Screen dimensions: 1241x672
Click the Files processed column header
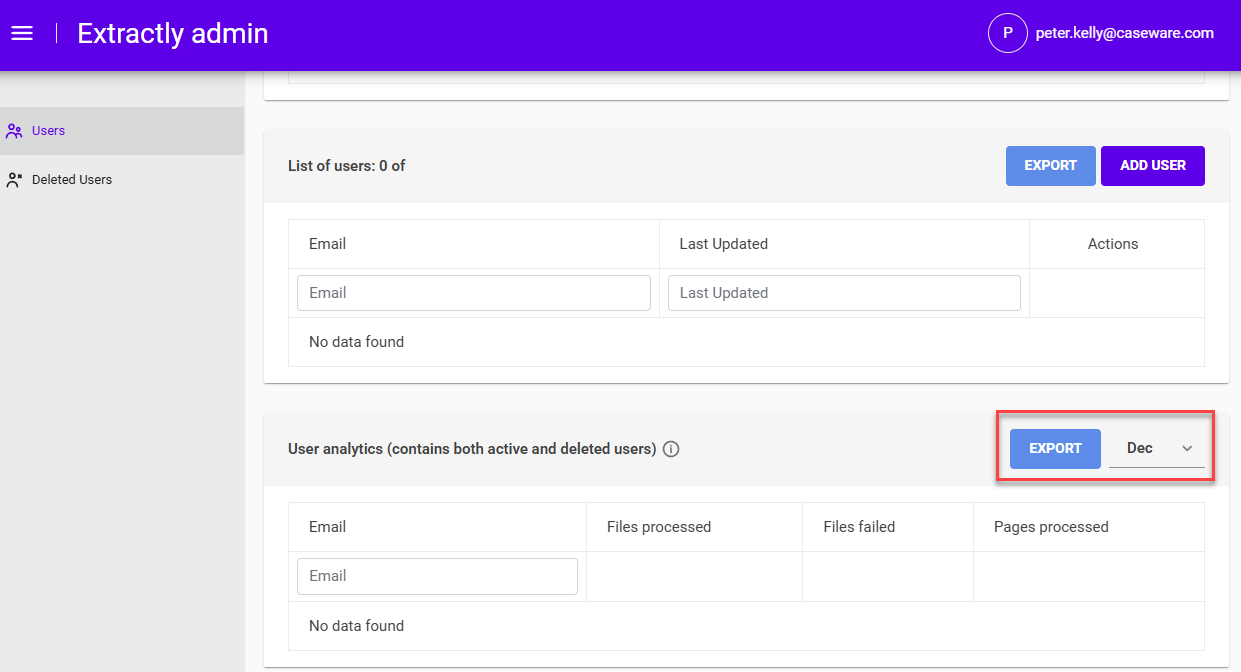pos(659,526)
